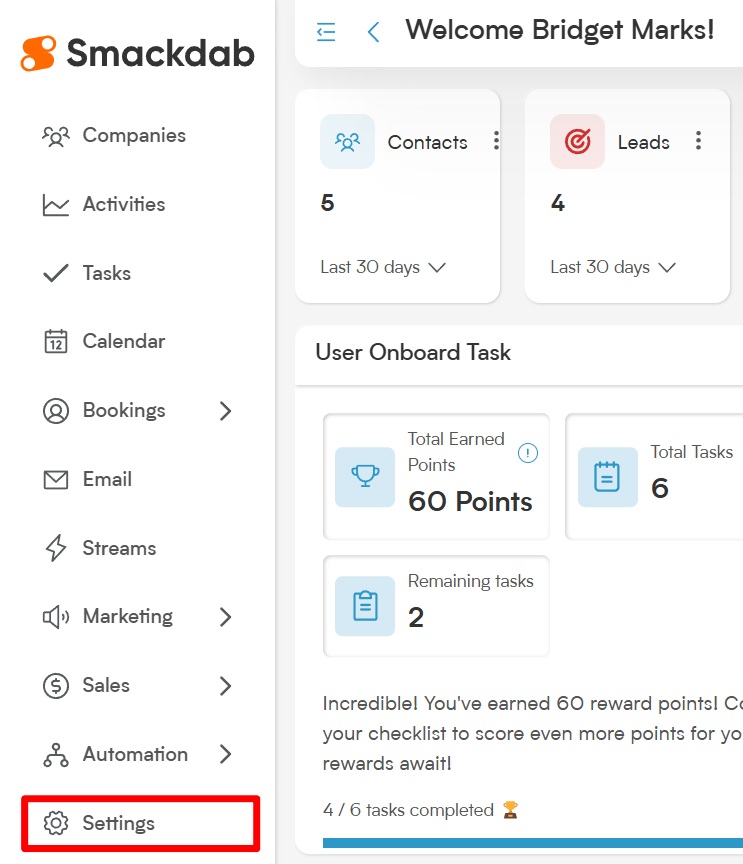Open Contacts card three-dot menu
The image size is (743, 864).
[x=496, y=141]
